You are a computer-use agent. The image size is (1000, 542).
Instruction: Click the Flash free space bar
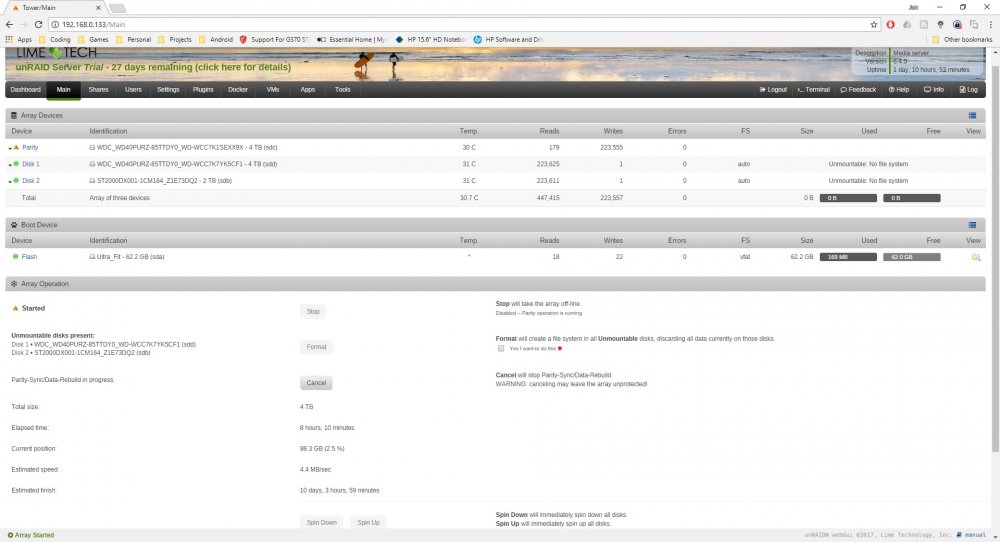click(911, 257)
